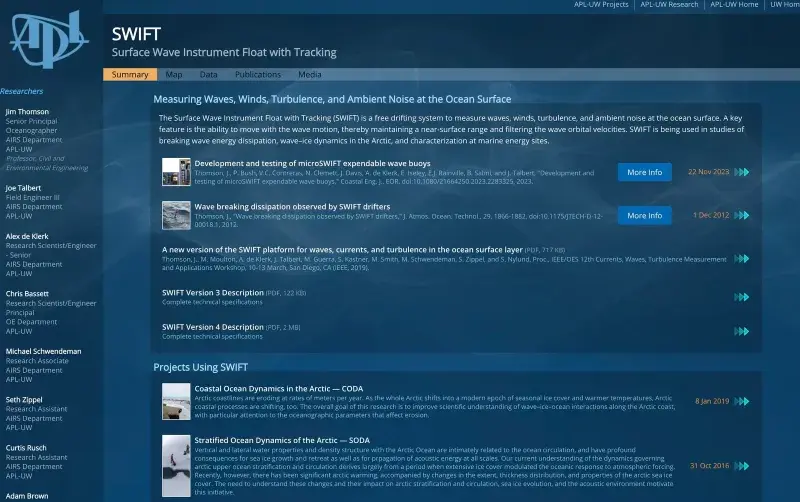This screenshot has height=502, width=800.
Task: Click arrow icon beside 22 Nov 2023 date
Action: [741, 172]
